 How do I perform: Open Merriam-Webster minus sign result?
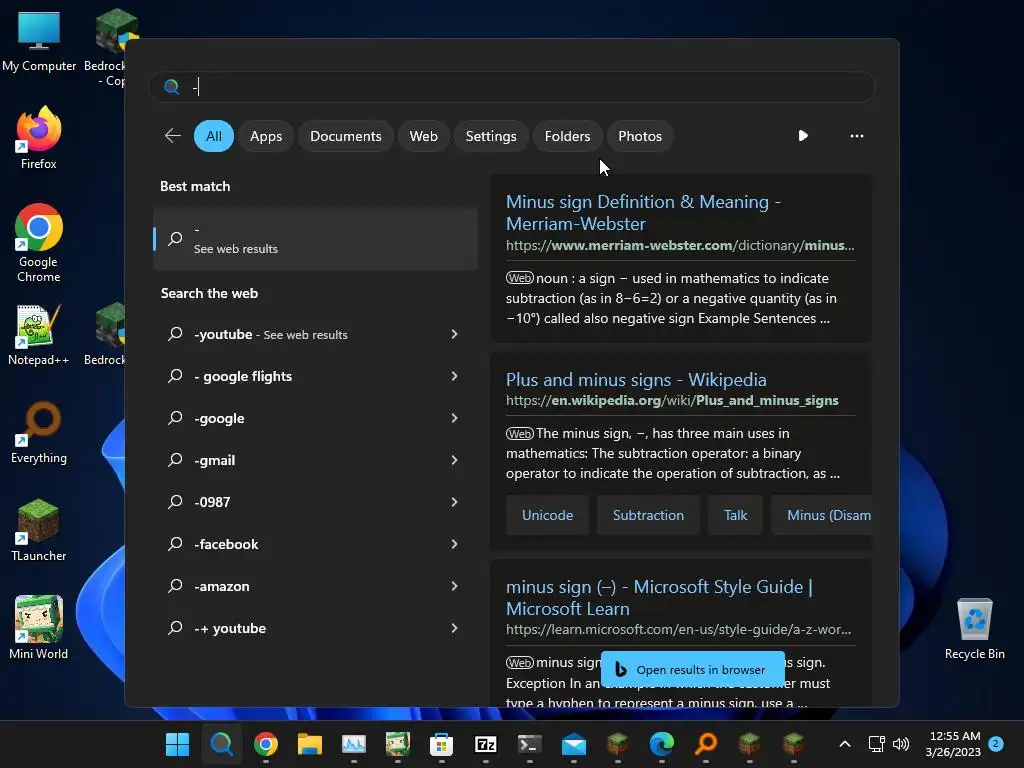pos(643,212)
